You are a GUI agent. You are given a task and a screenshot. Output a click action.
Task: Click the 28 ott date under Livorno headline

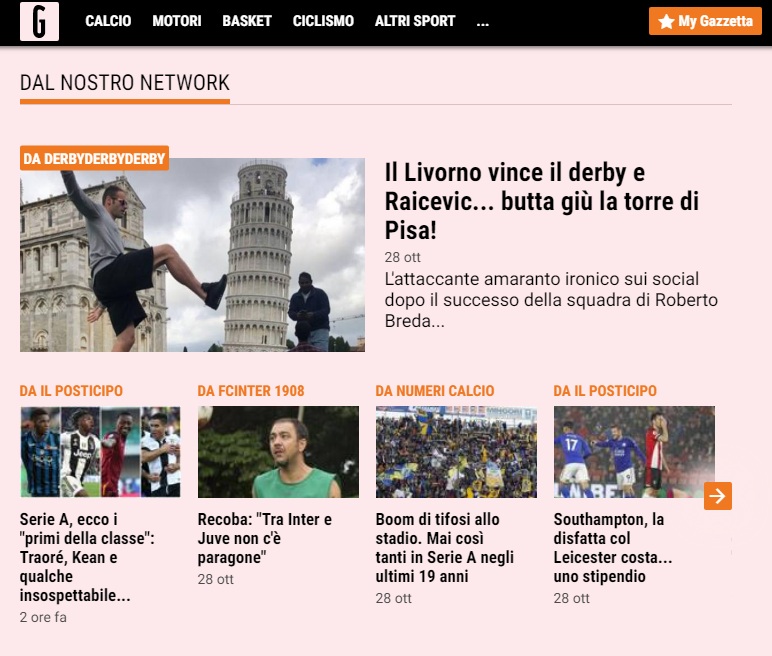coord(403,258)
